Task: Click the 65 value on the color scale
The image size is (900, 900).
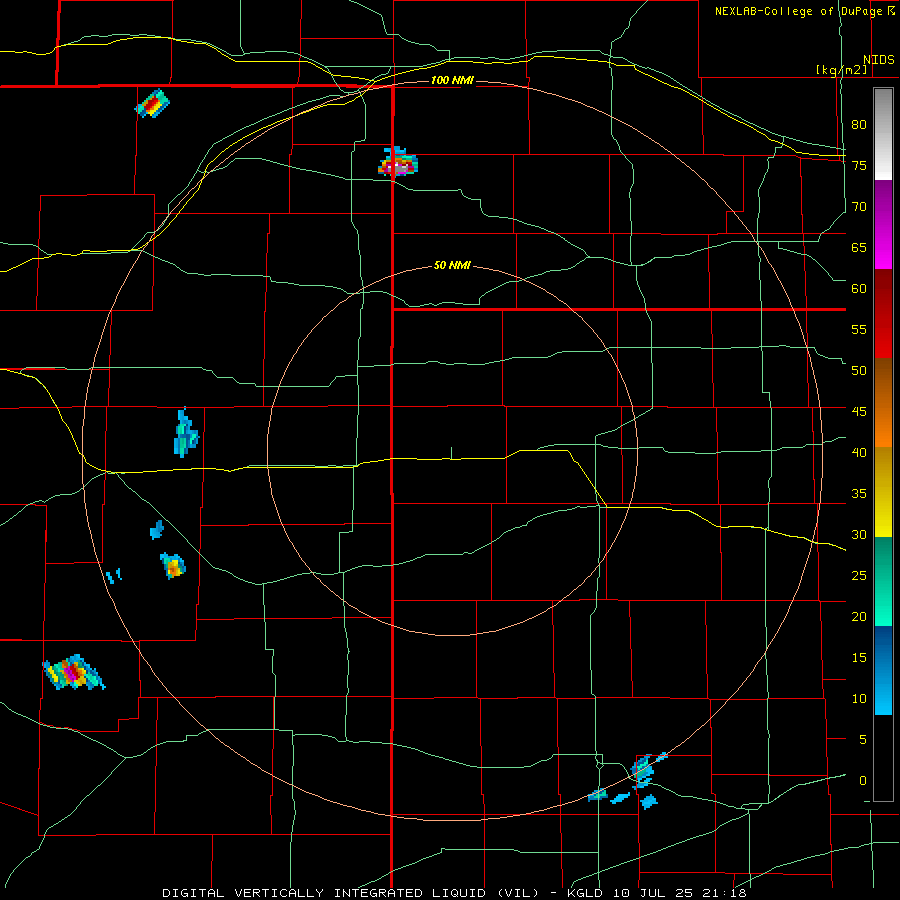Action: click(x=859, y=248)
